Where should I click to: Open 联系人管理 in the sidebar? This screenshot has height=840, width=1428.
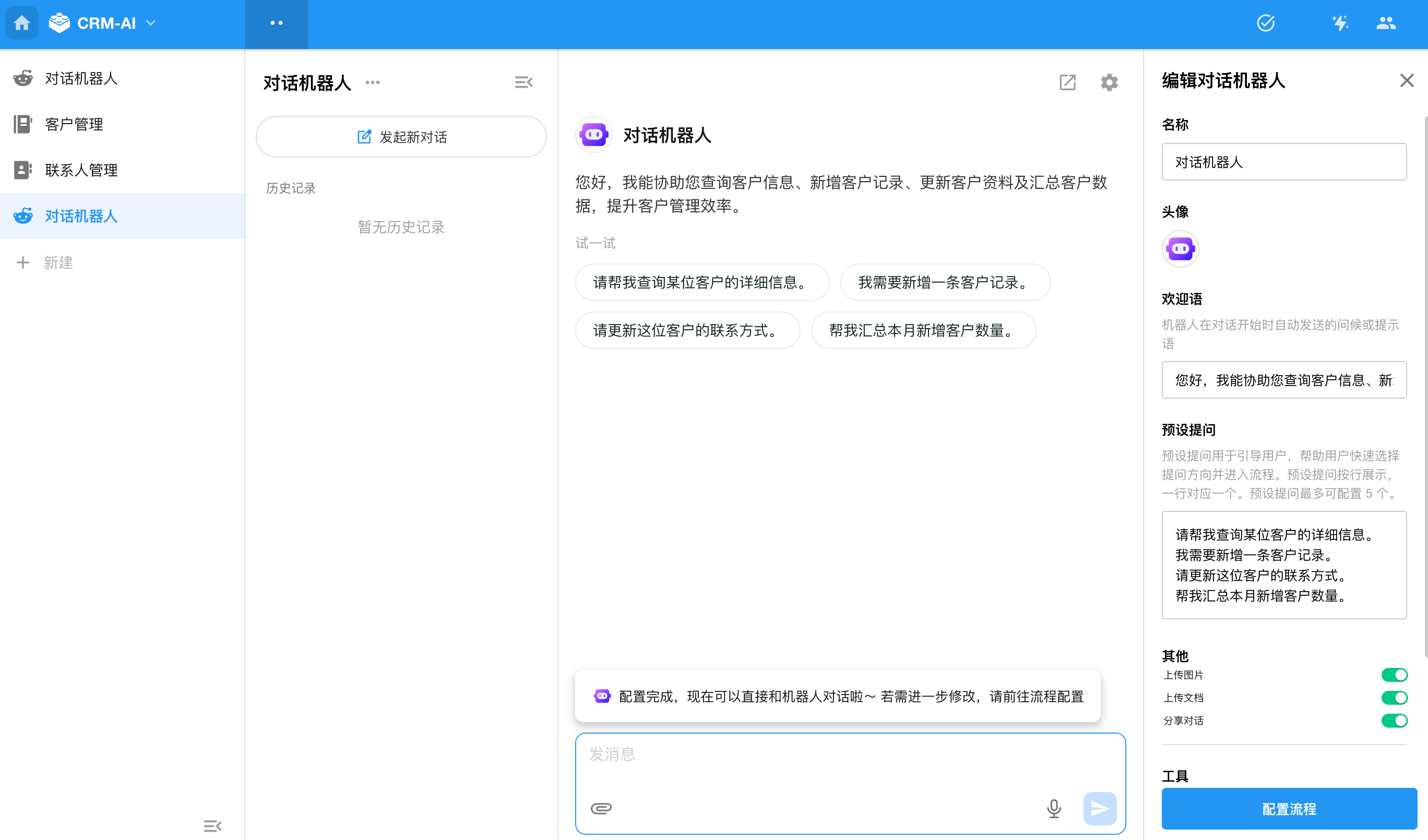pyautogui.click(x=81, y=170)
